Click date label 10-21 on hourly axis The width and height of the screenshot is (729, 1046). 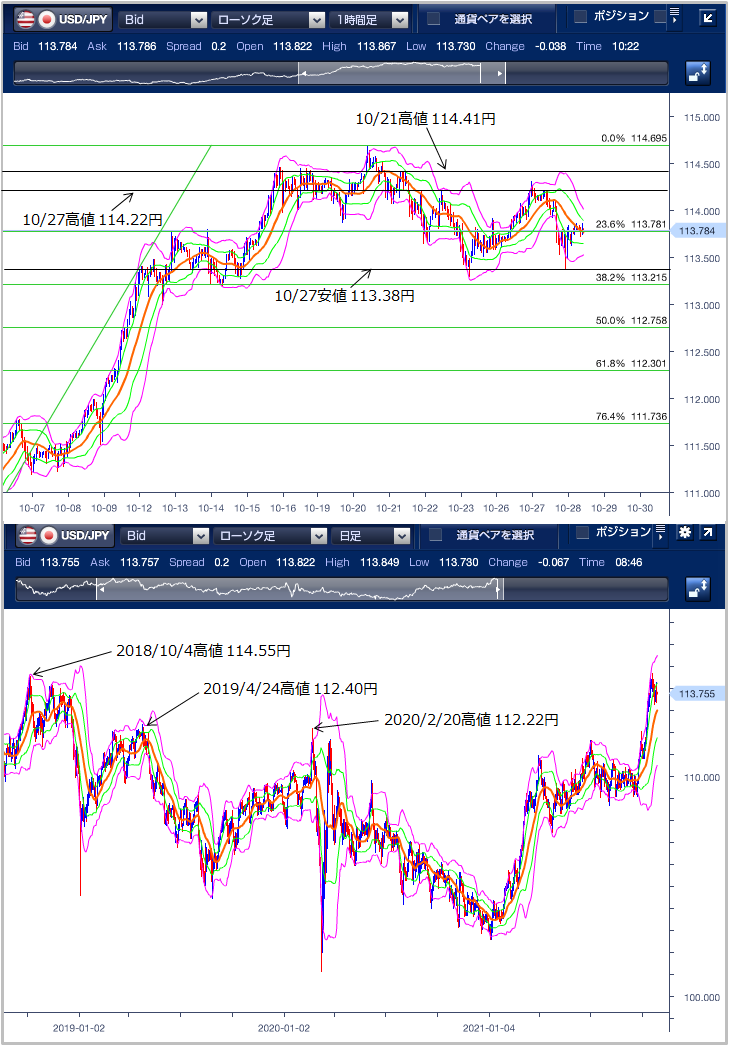tap(389, 508)
